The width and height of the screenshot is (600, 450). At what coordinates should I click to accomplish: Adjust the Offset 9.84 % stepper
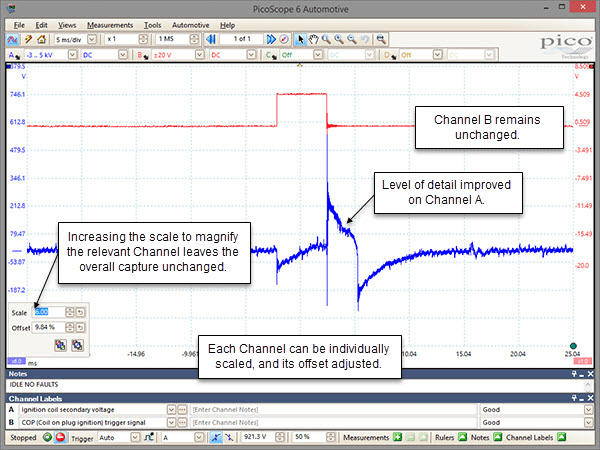[69, 328]
